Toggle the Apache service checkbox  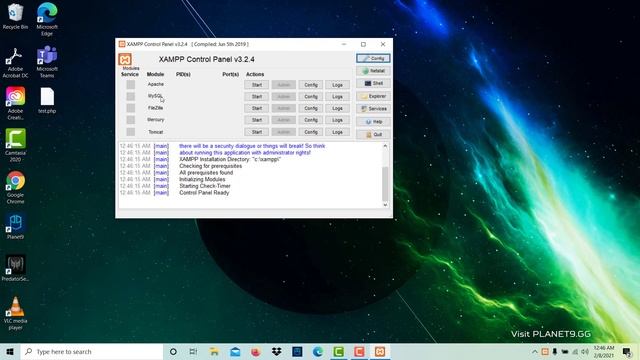click(131, 84)
